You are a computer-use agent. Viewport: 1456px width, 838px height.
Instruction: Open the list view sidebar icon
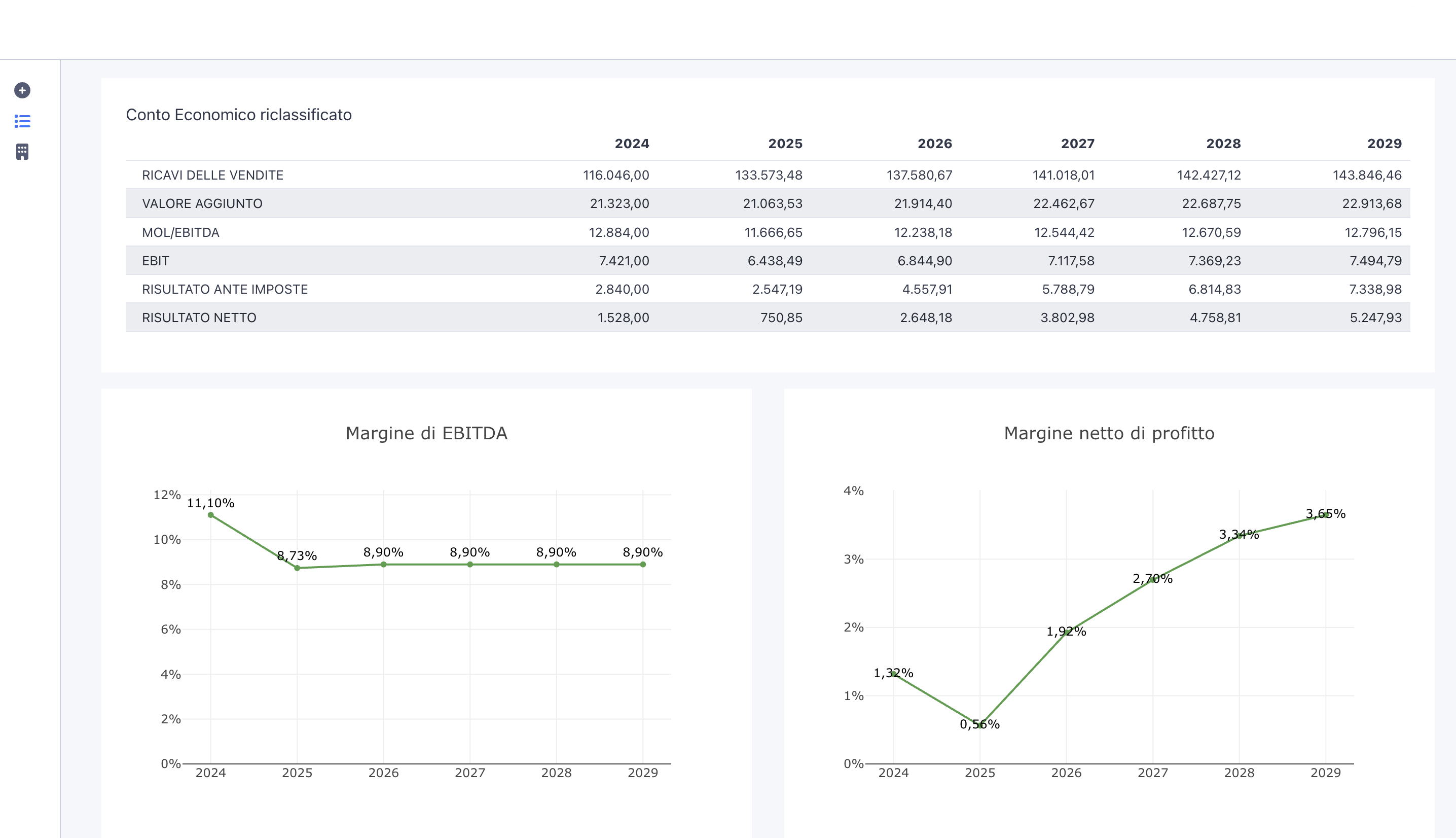coord(22,121)
